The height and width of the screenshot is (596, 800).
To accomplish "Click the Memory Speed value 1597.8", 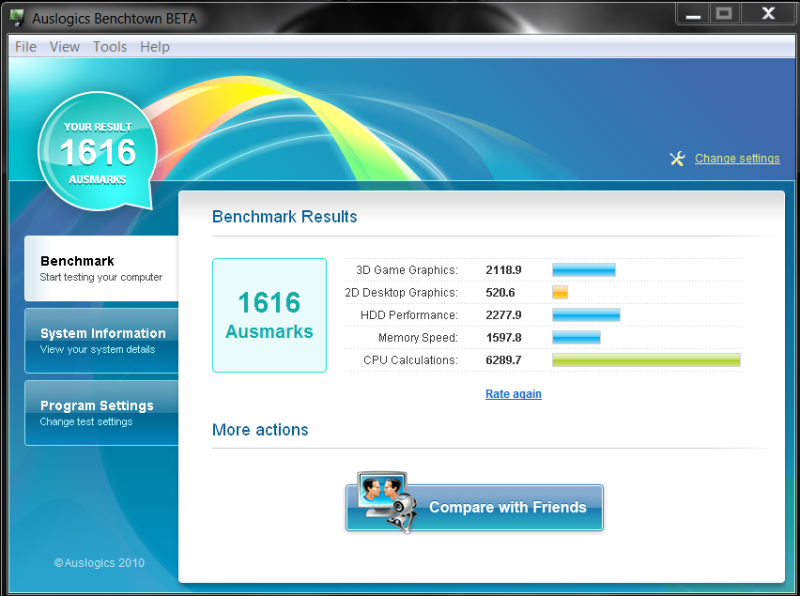I will [x=503, y=337].
